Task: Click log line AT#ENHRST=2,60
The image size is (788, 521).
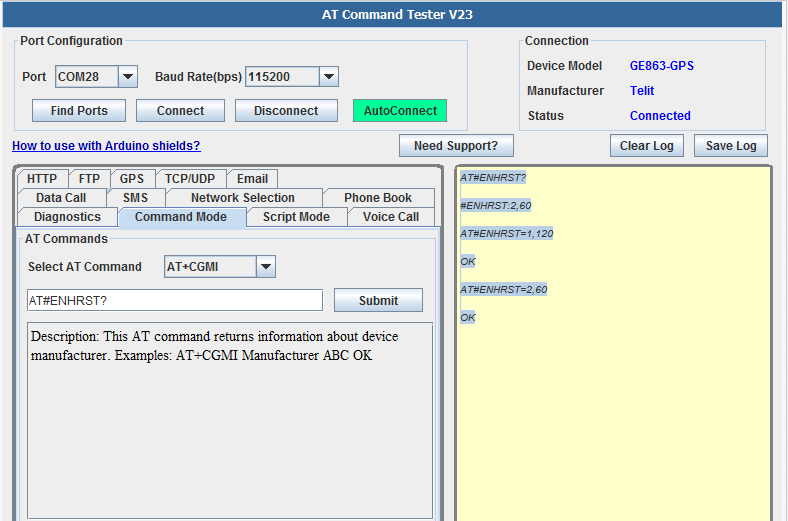Action: (504, 290)
